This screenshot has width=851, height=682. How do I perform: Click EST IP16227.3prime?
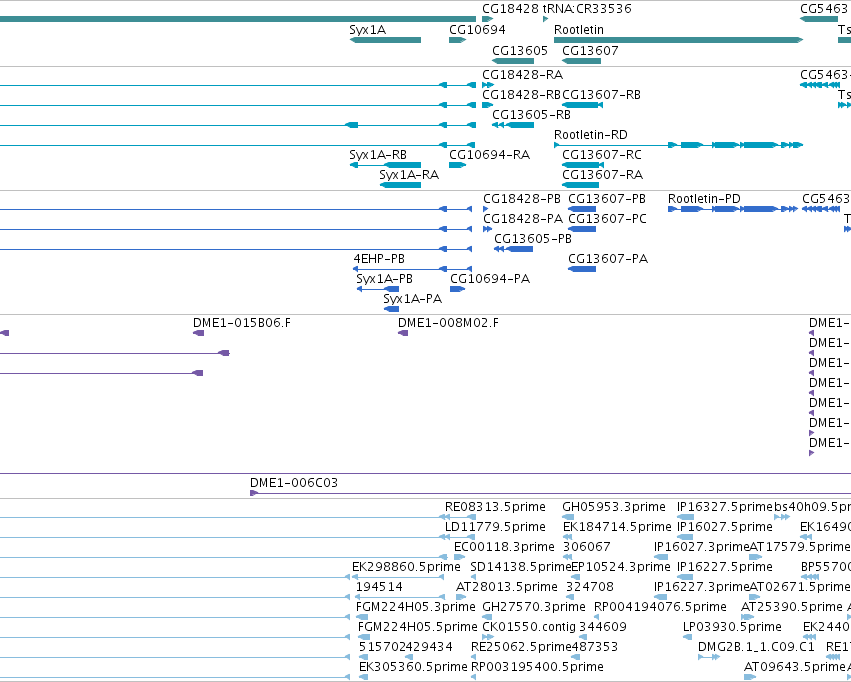[x=702, y=587]
